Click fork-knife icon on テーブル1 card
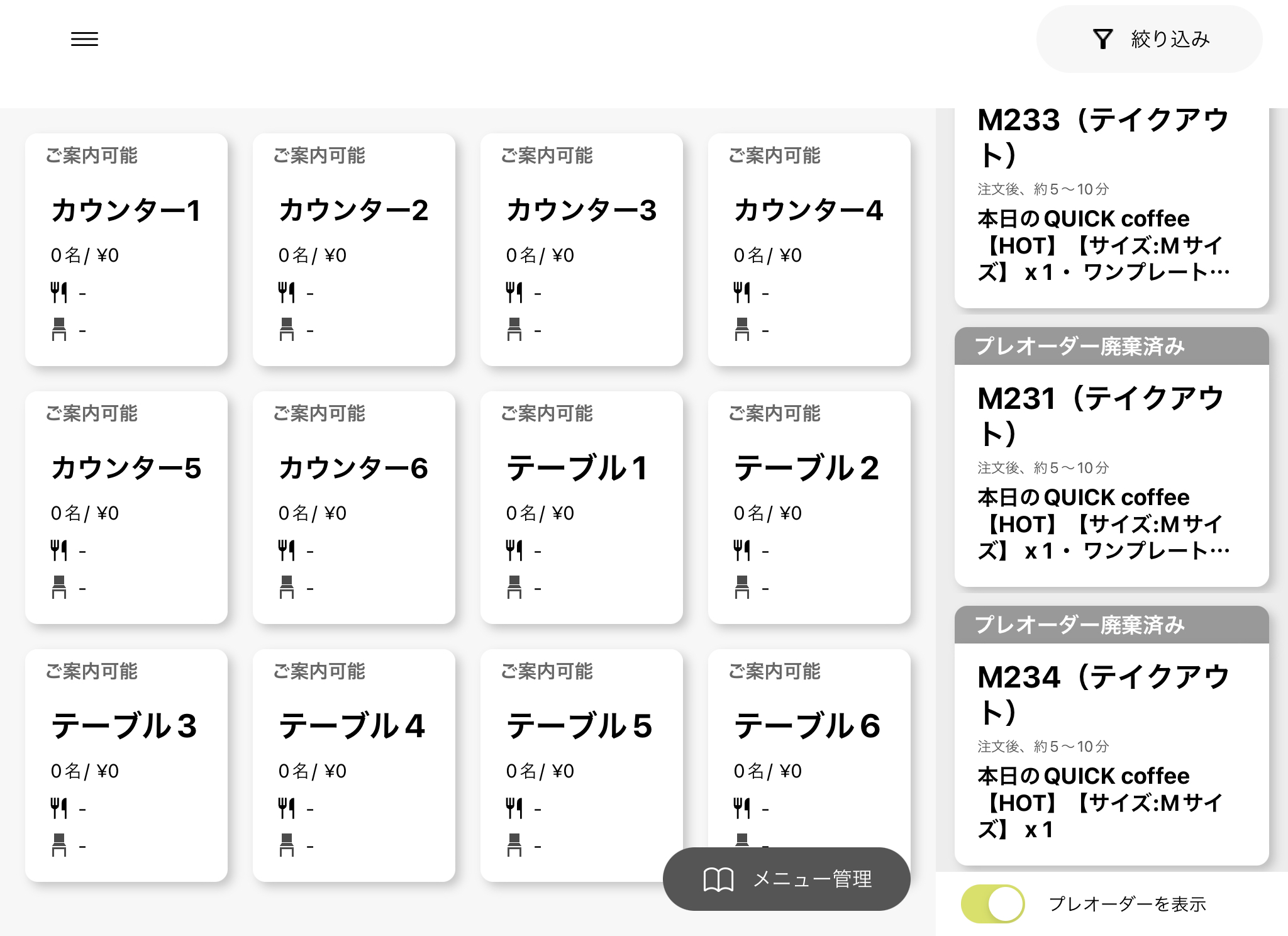The width and height of the screenshot is (1288, 936). (x=514, y=550)
